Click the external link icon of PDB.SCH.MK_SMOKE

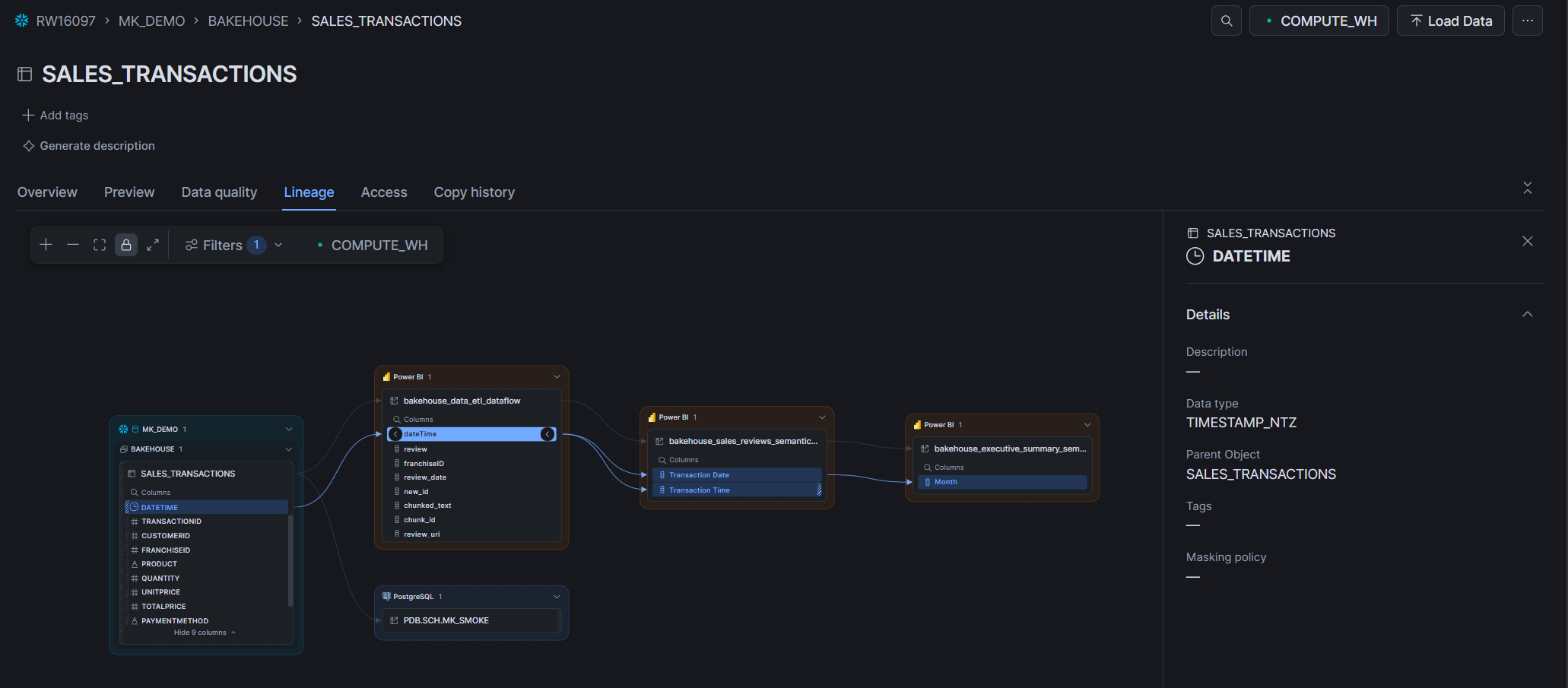click(x=394, y=621)
